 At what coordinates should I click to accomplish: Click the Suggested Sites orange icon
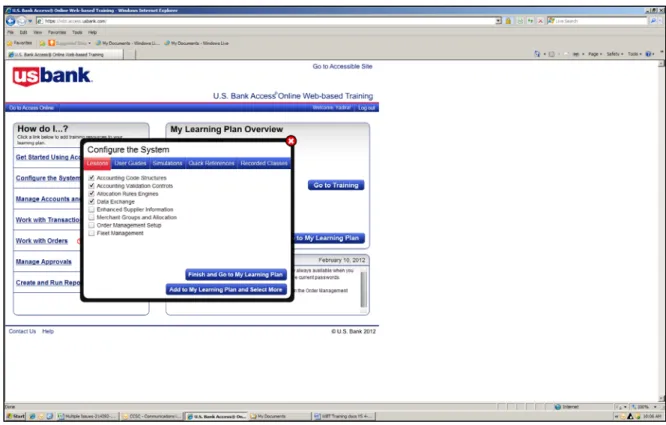pos(51,43)
